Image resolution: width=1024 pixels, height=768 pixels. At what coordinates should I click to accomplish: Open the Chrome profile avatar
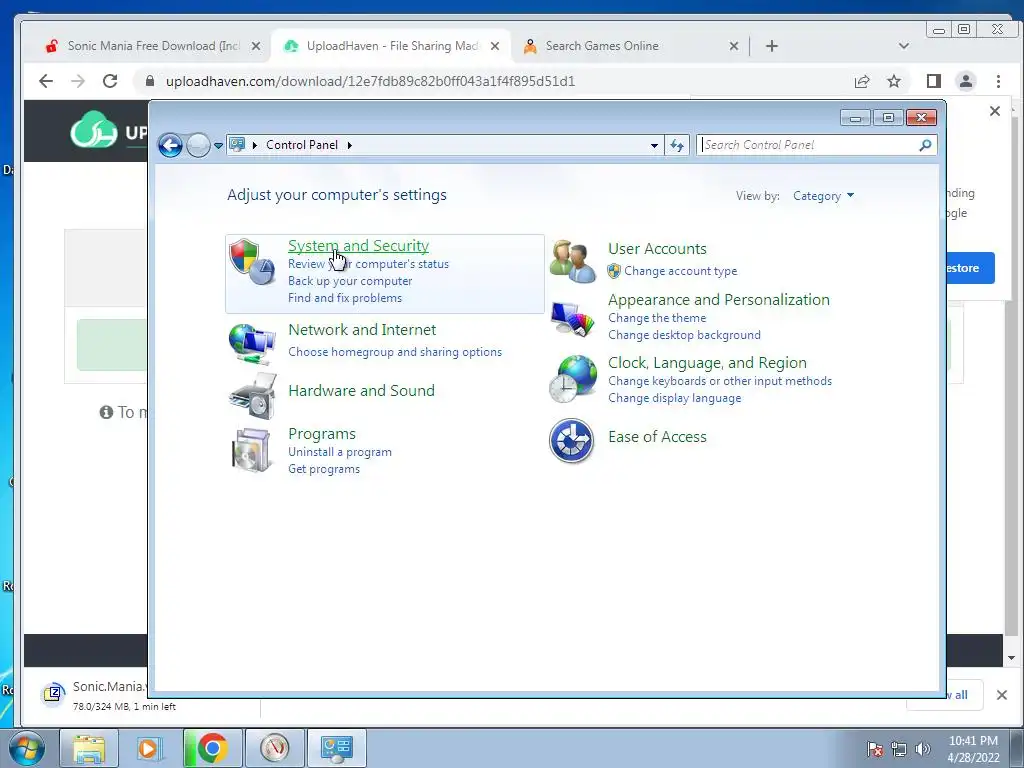pyautogui.click(x=966, y=81)
